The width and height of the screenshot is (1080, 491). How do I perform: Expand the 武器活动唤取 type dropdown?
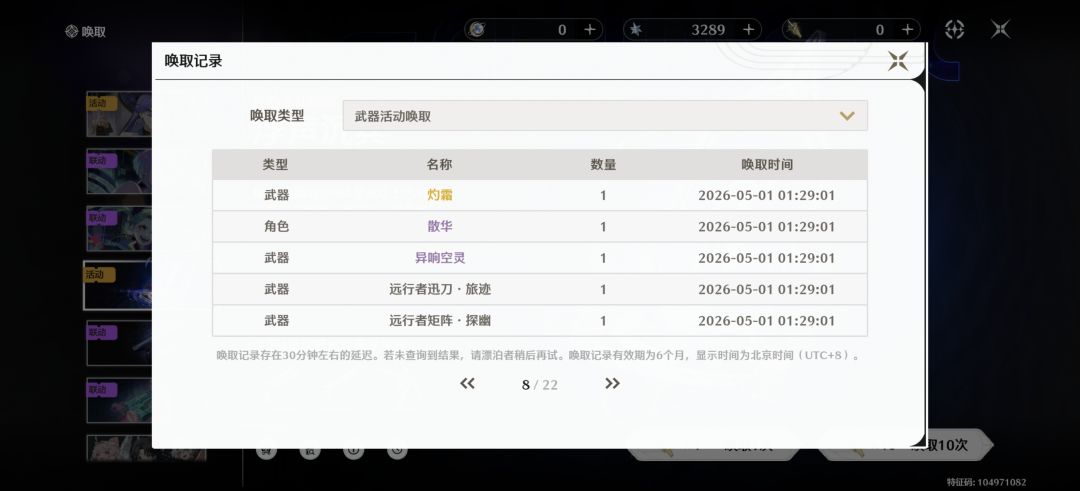[605, 116]
